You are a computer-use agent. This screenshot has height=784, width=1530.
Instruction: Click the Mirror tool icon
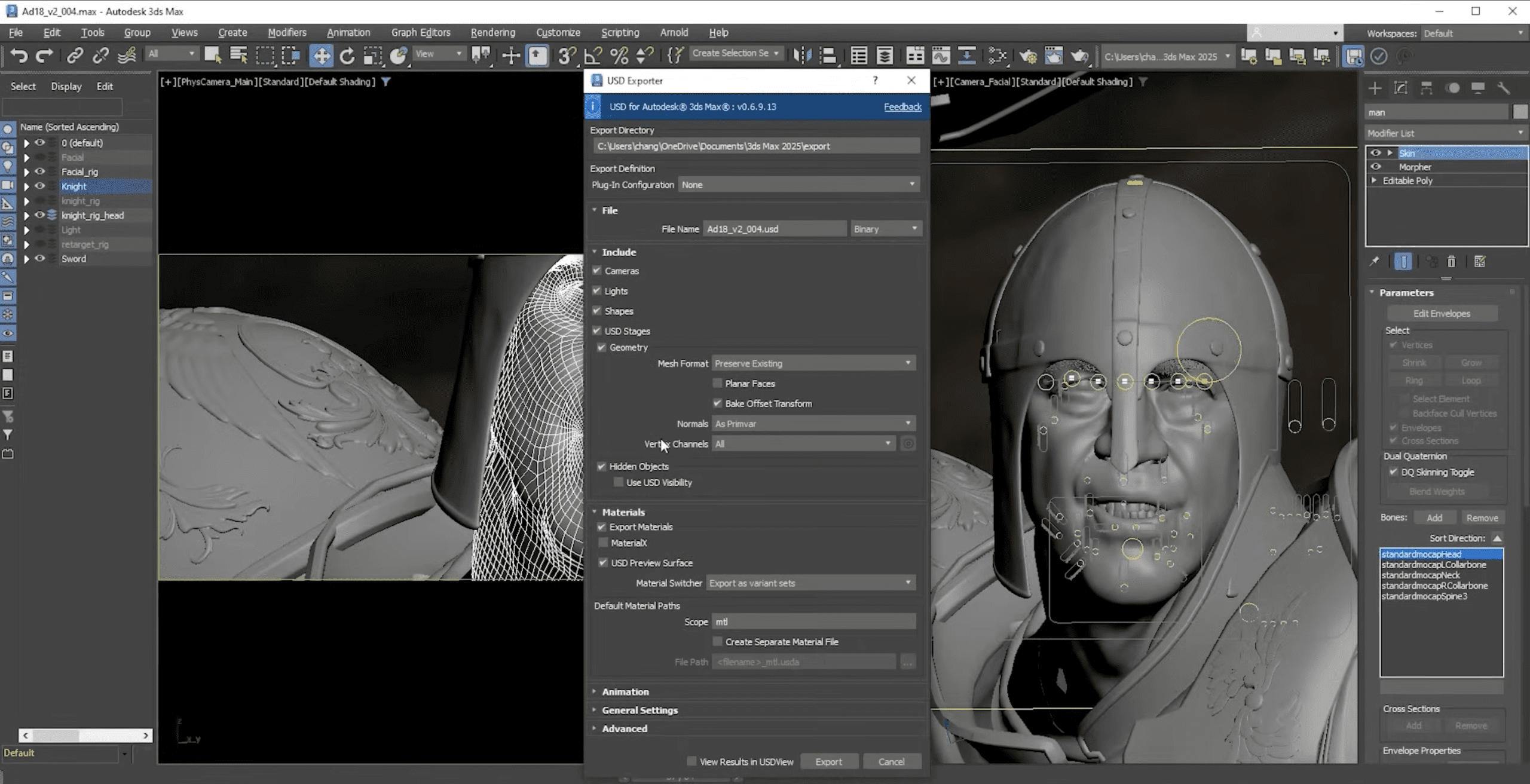801,56
